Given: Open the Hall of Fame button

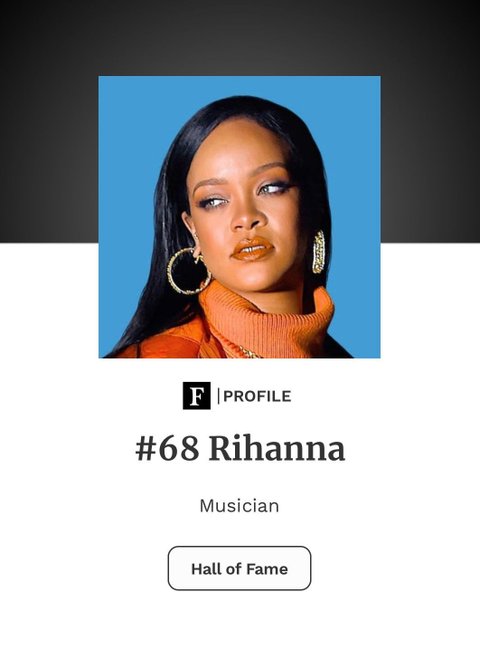Looking at the screenshot, I should click(239, 568).
